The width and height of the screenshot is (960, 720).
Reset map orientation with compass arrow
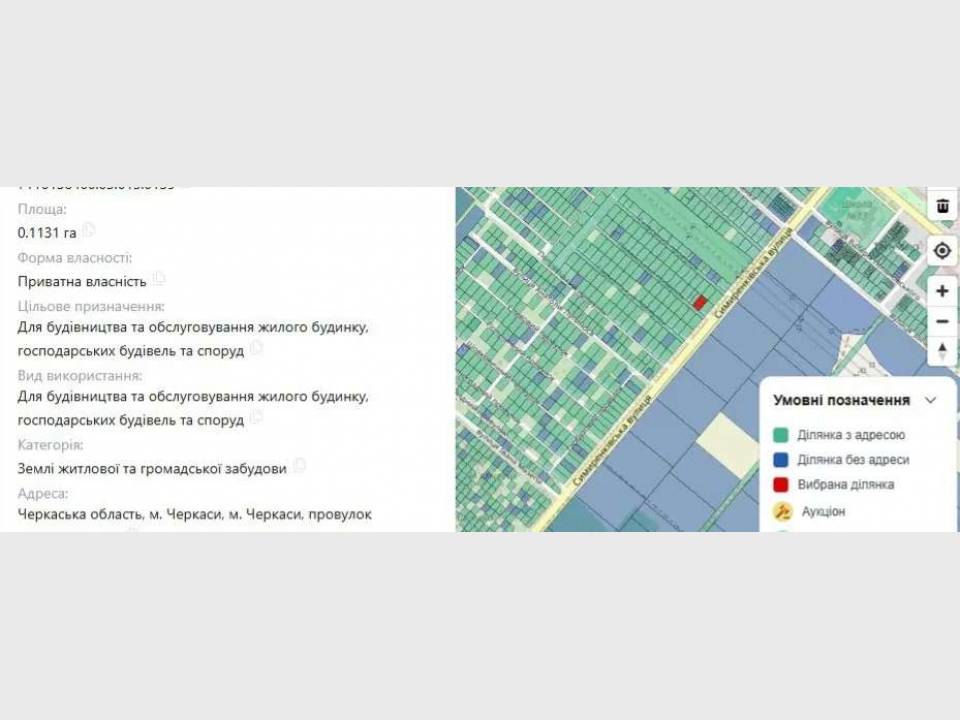942,351
